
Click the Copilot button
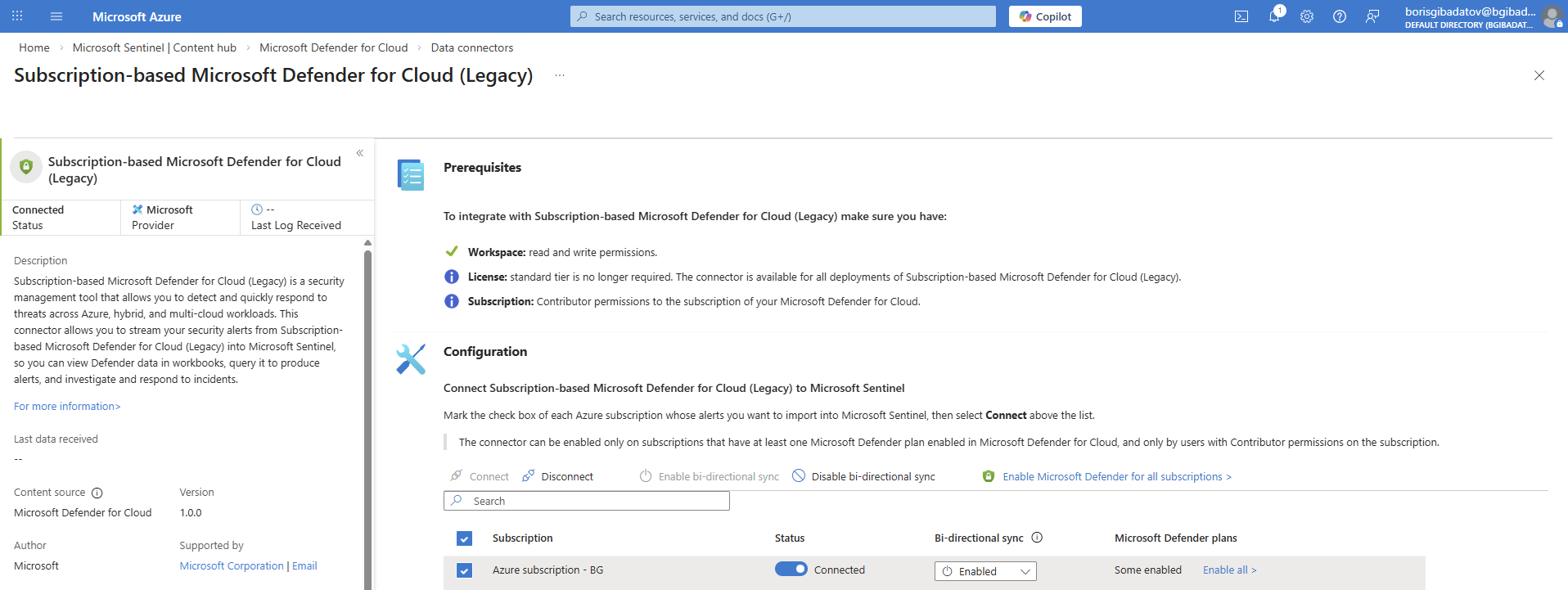[1045, 16]
